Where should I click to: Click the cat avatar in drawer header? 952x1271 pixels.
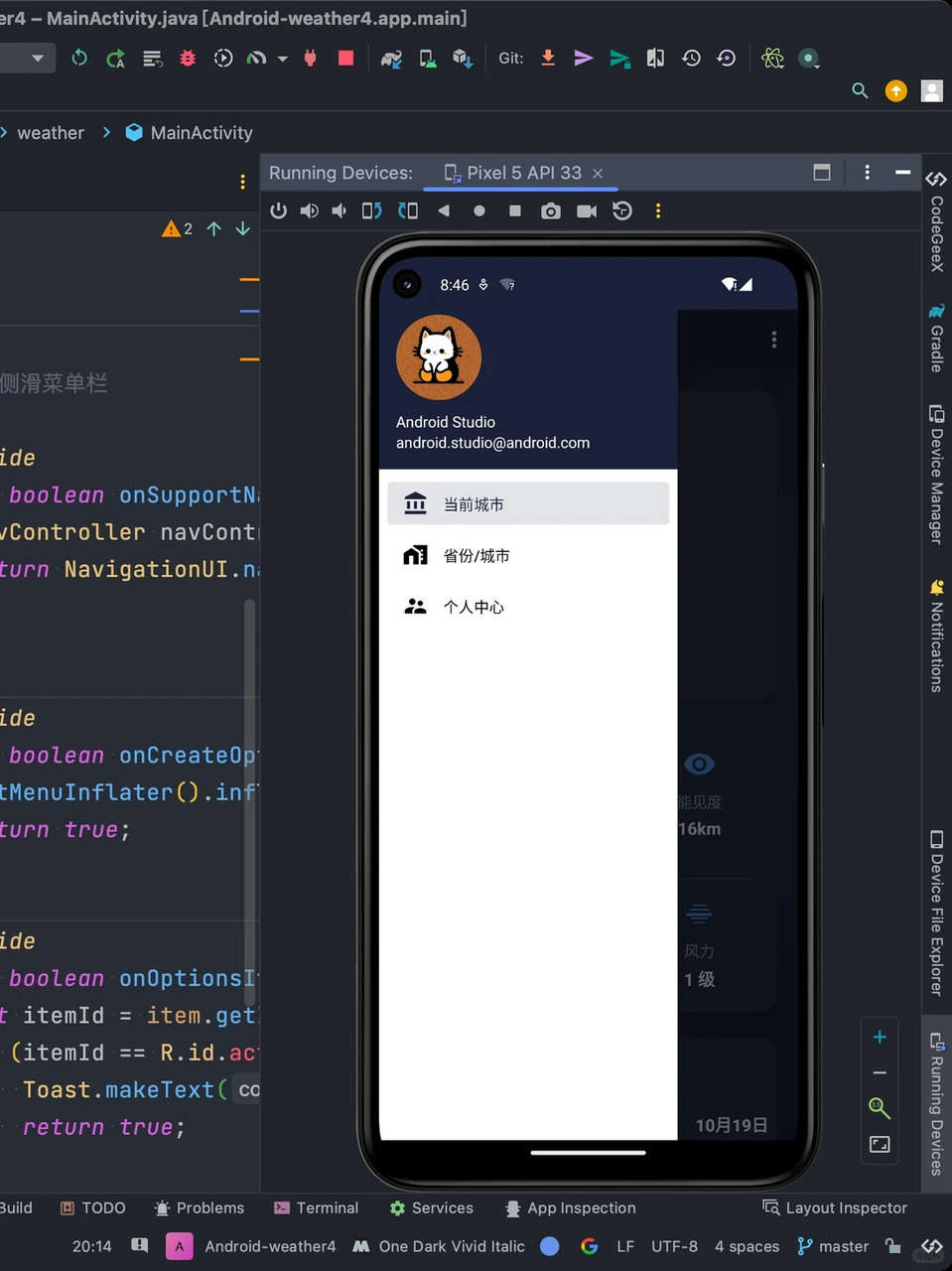pyautogui.click(x=439, y=357)
